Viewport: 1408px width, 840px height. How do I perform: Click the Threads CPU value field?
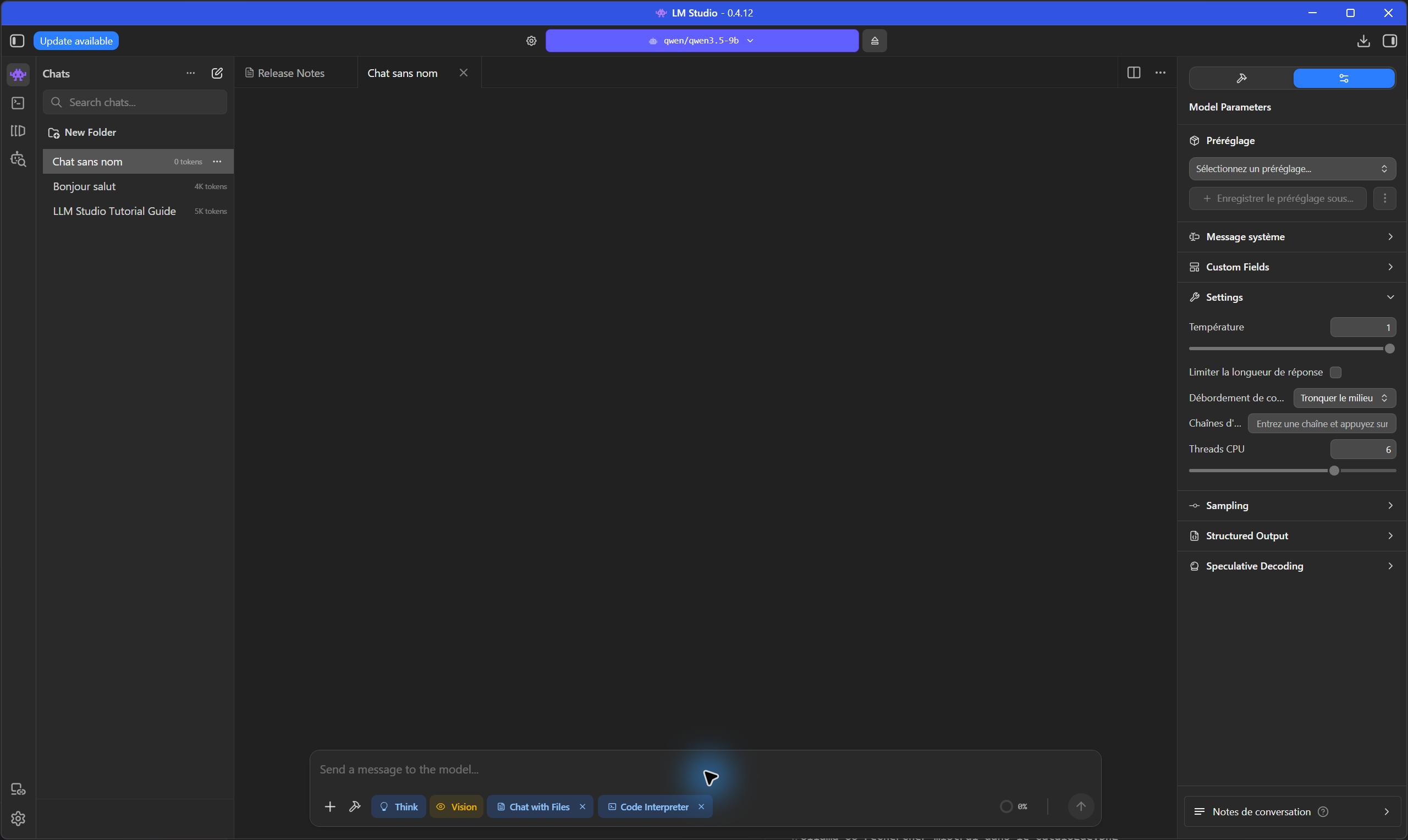1363,449
